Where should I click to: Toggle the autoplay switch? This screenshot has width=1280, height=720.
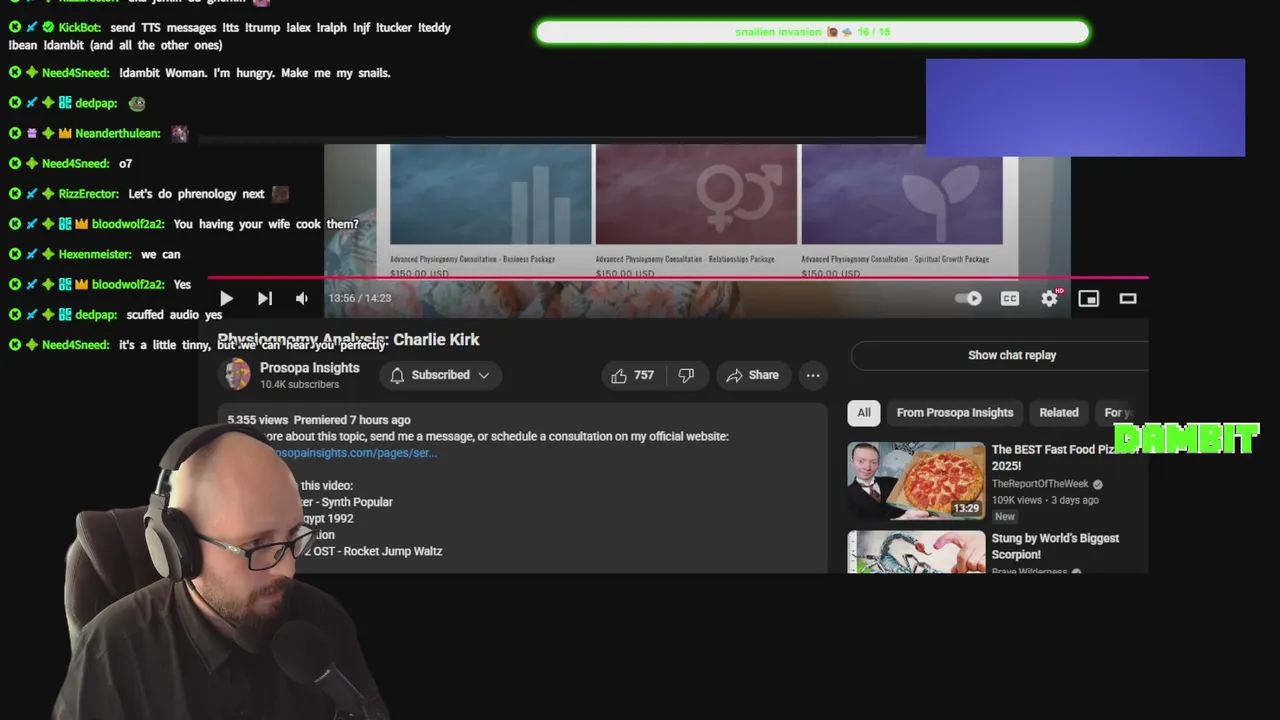click(x=968, y=298)
